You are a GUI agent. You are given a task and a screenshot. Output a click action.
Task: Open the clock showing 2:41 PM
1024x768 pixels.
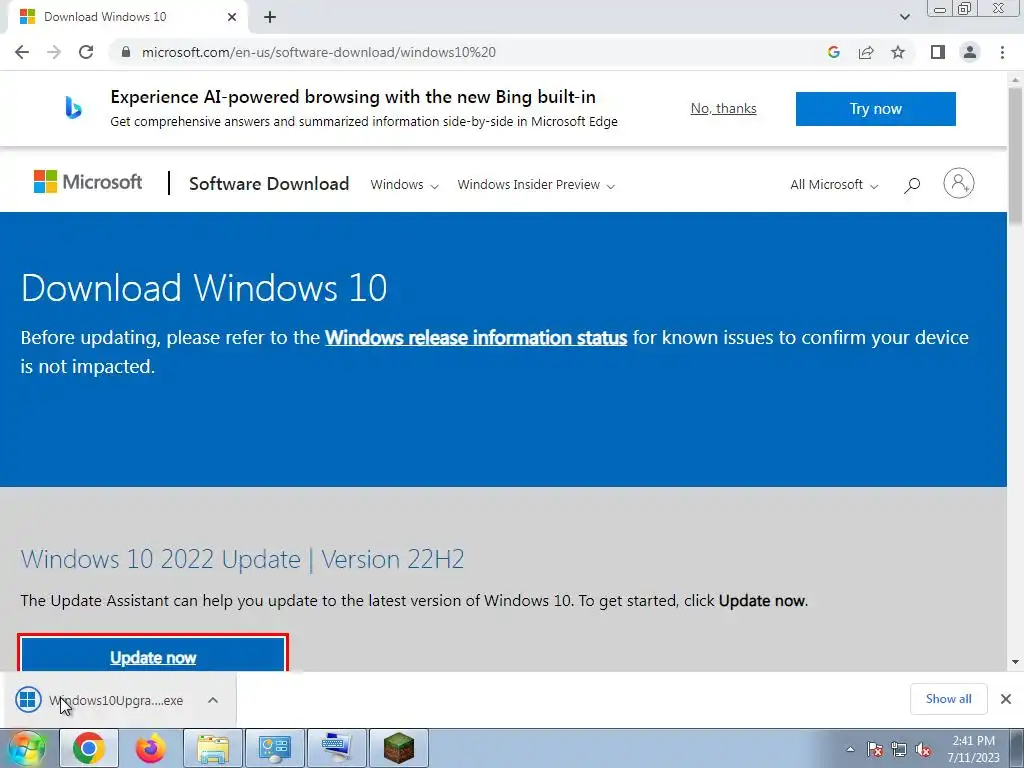[974, 749]
